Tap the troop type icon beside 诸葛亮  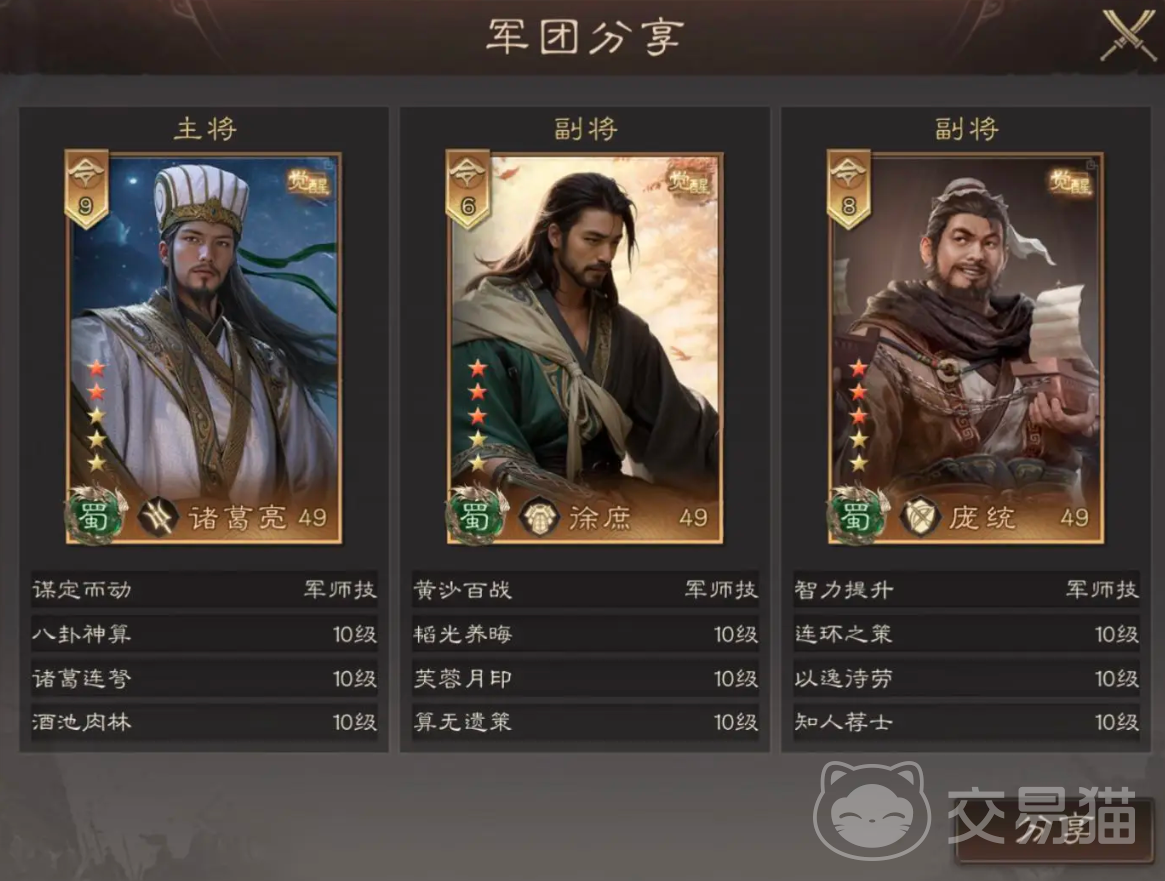click(158, 516)
